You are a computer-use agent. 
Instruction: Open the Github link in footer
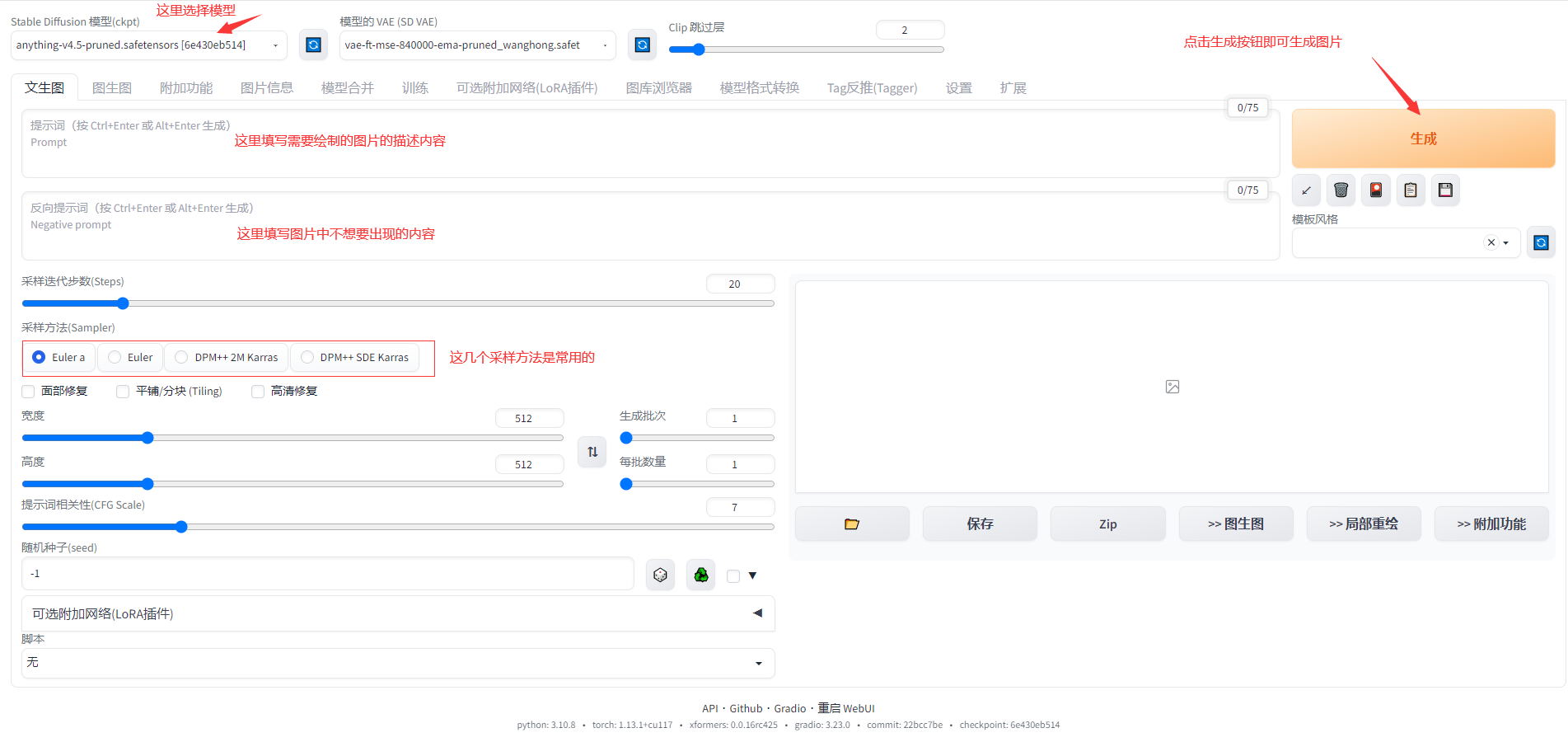[746, 707]
